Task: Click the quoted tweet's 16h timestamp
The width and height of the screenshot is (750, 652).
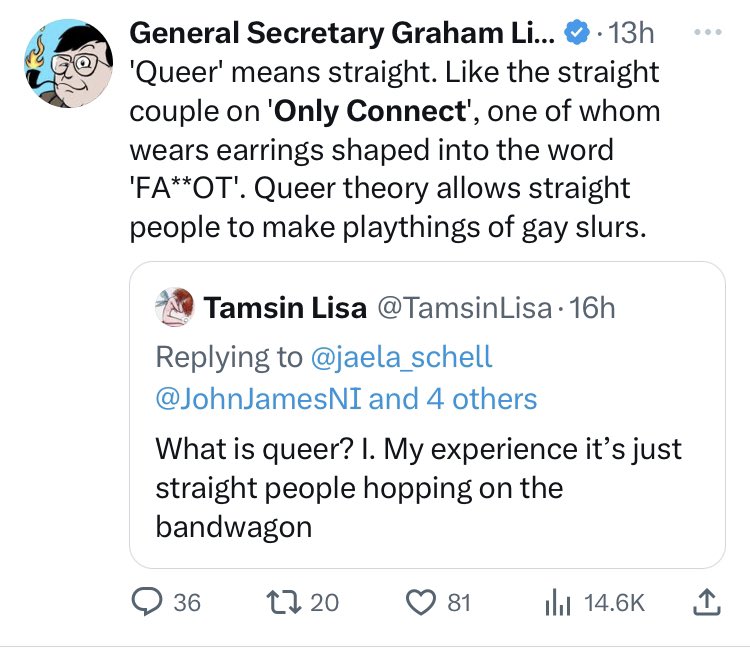Action: (x=592, y=308)
